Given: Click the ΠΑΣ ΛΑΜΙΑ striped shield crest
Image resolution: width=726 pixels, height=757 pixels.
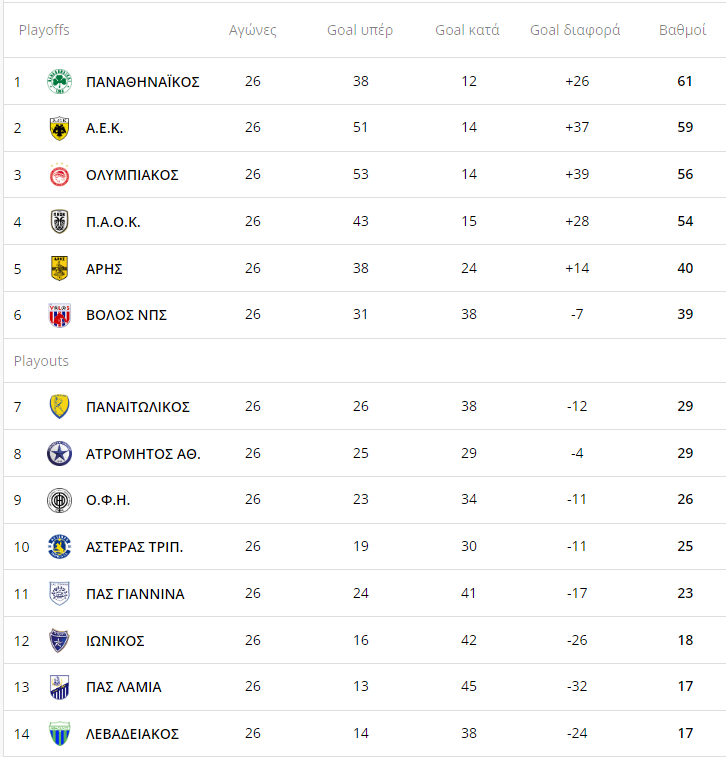Looking at the screenshot, I should [x=59, y=687].
